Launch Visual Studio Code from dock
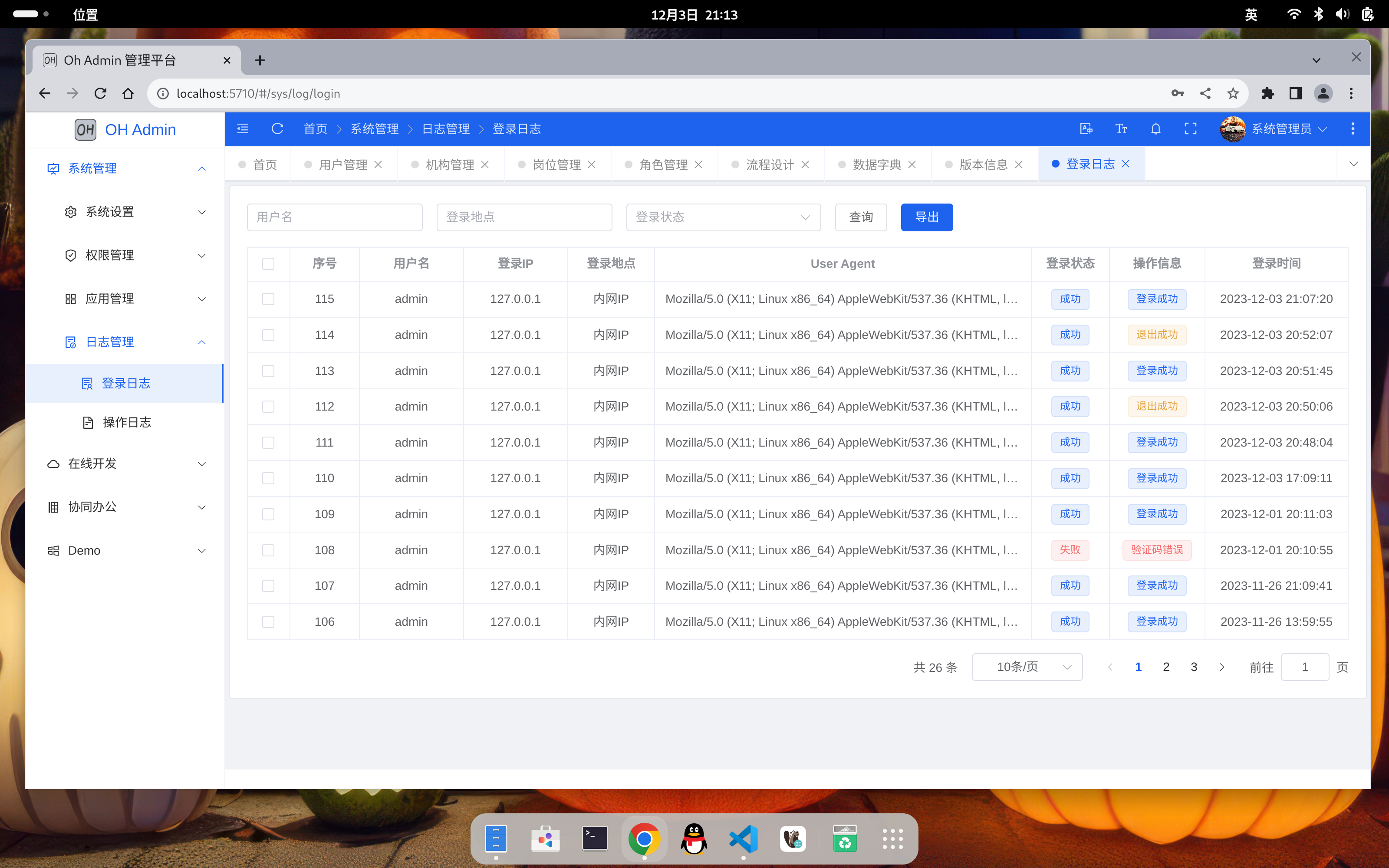Viewport: 1389px width, 868px height. click(x=743, y=839)
